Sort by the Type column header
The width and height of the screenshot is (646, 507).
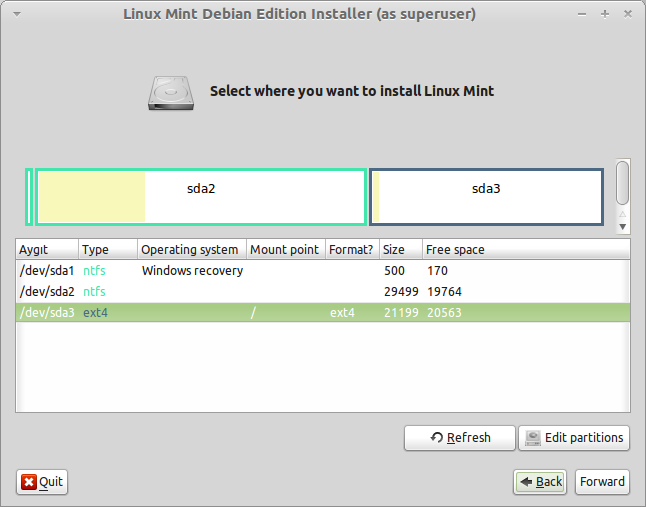[107, 250]
